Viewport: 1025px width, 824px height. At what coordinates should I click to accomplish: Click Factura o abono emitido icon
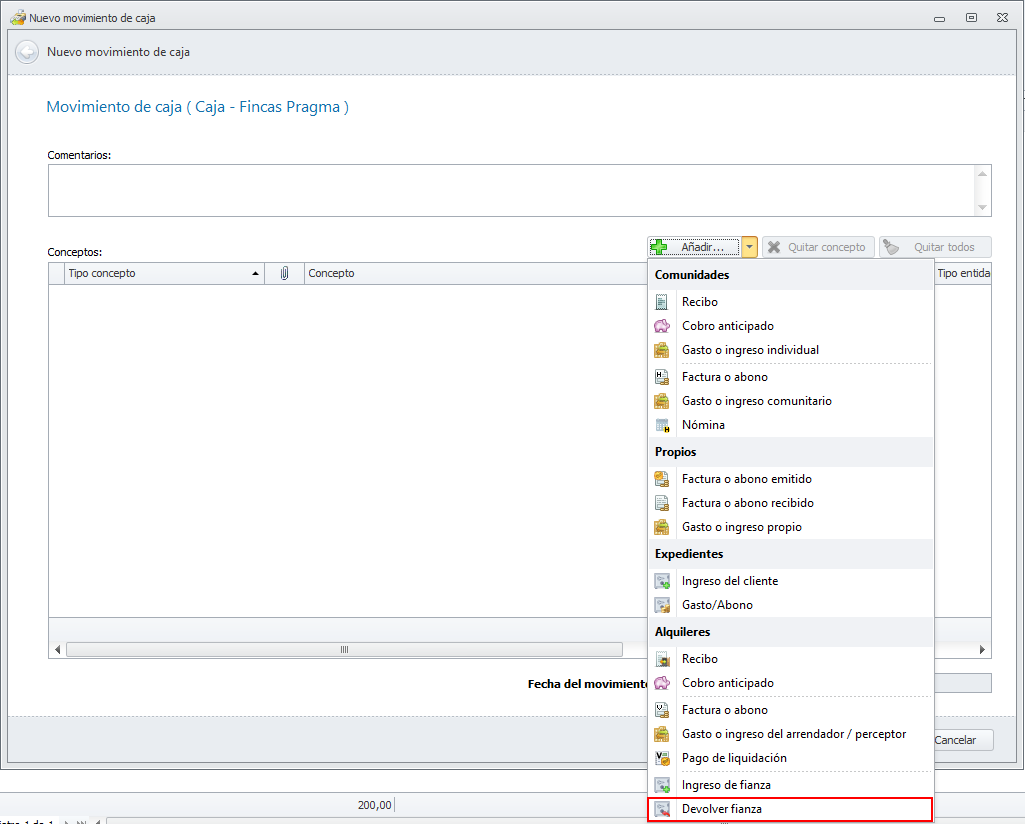tap(662, 479)
